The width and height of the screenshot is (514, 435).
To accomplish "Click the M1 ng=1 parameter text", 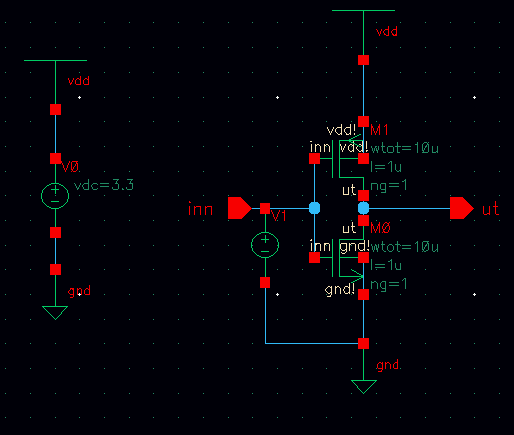I will point(389,185).
